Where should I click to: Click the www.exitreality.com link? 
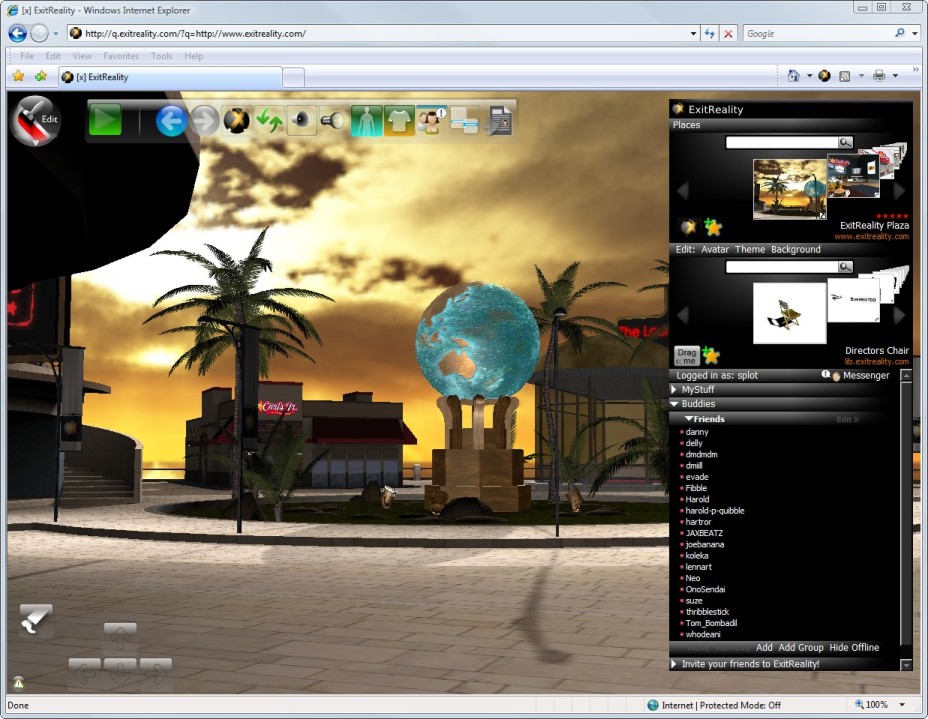click(x=872, y=237)
